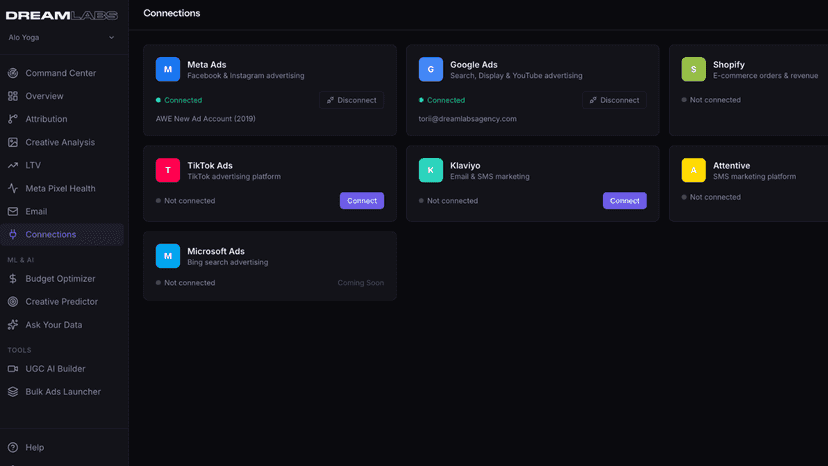The width and height of the screenshot is (828, 466).
Task: Click the Attentive yellow A logo
Action: pyautogui.click(x=693, y=170)
